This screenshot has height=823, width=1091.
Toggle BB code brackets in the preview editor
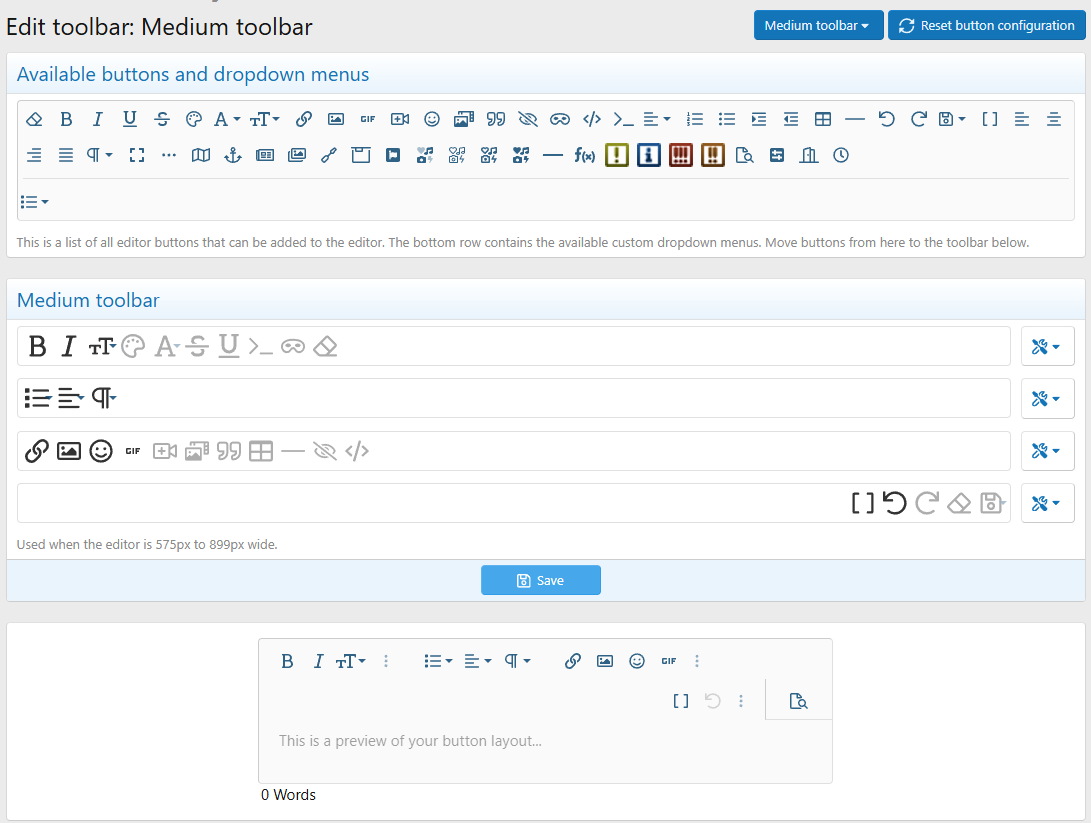coord(680,701)
